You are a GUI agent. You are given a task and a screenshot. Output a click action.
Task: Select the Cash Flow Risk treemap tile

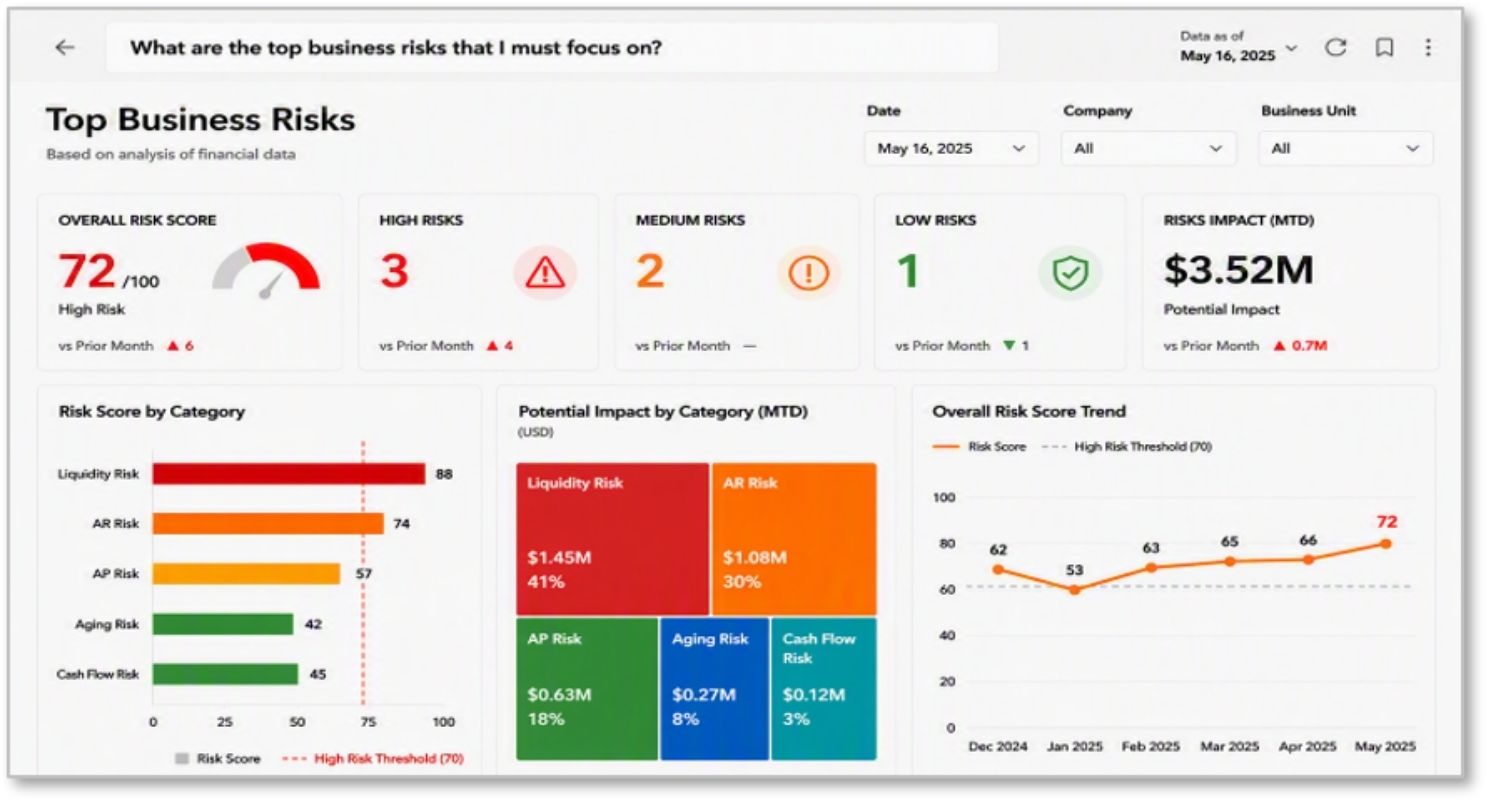point(824,689)
